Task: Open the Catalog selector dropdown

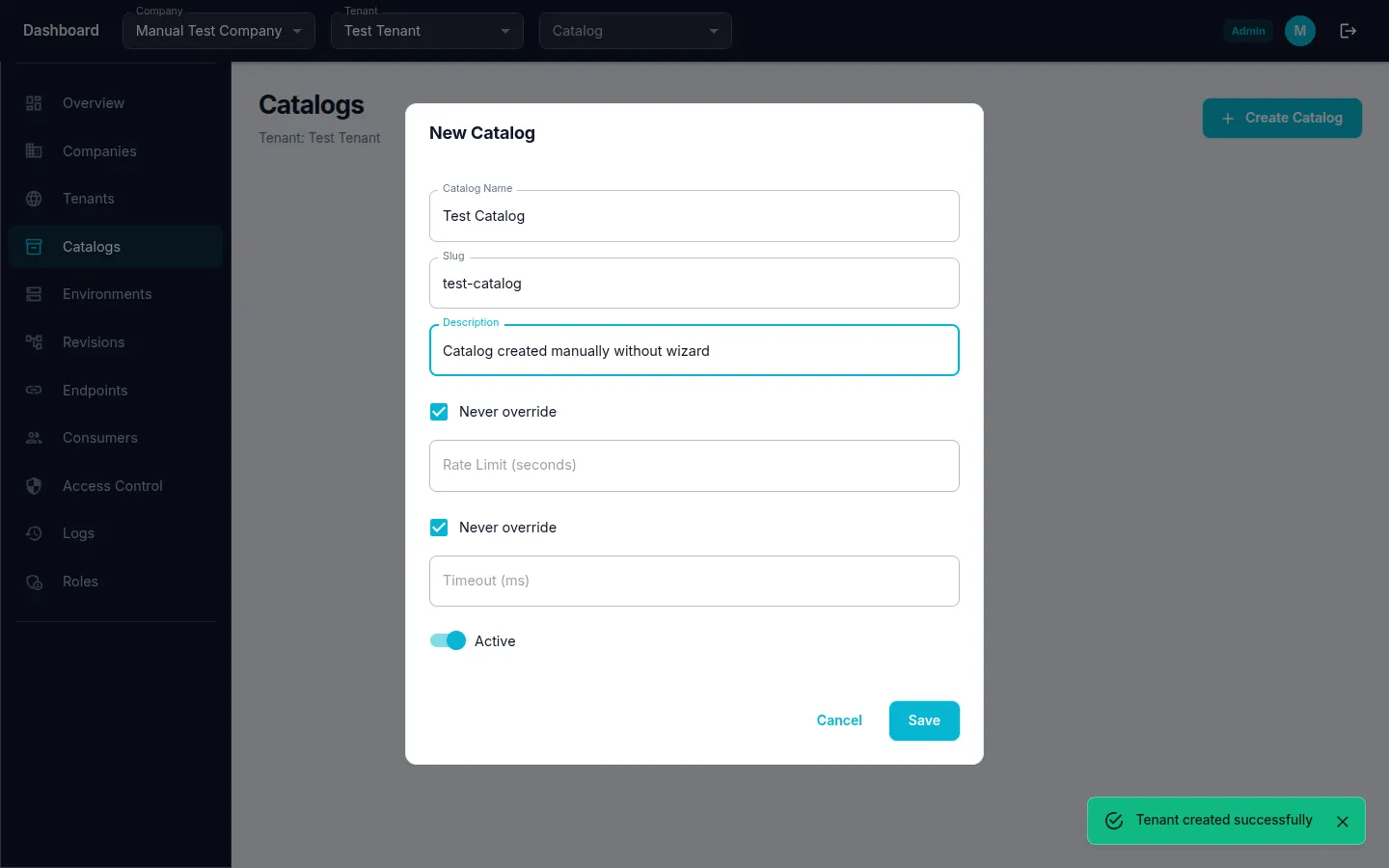Action: pyautogui.click(x=635, y=30)
